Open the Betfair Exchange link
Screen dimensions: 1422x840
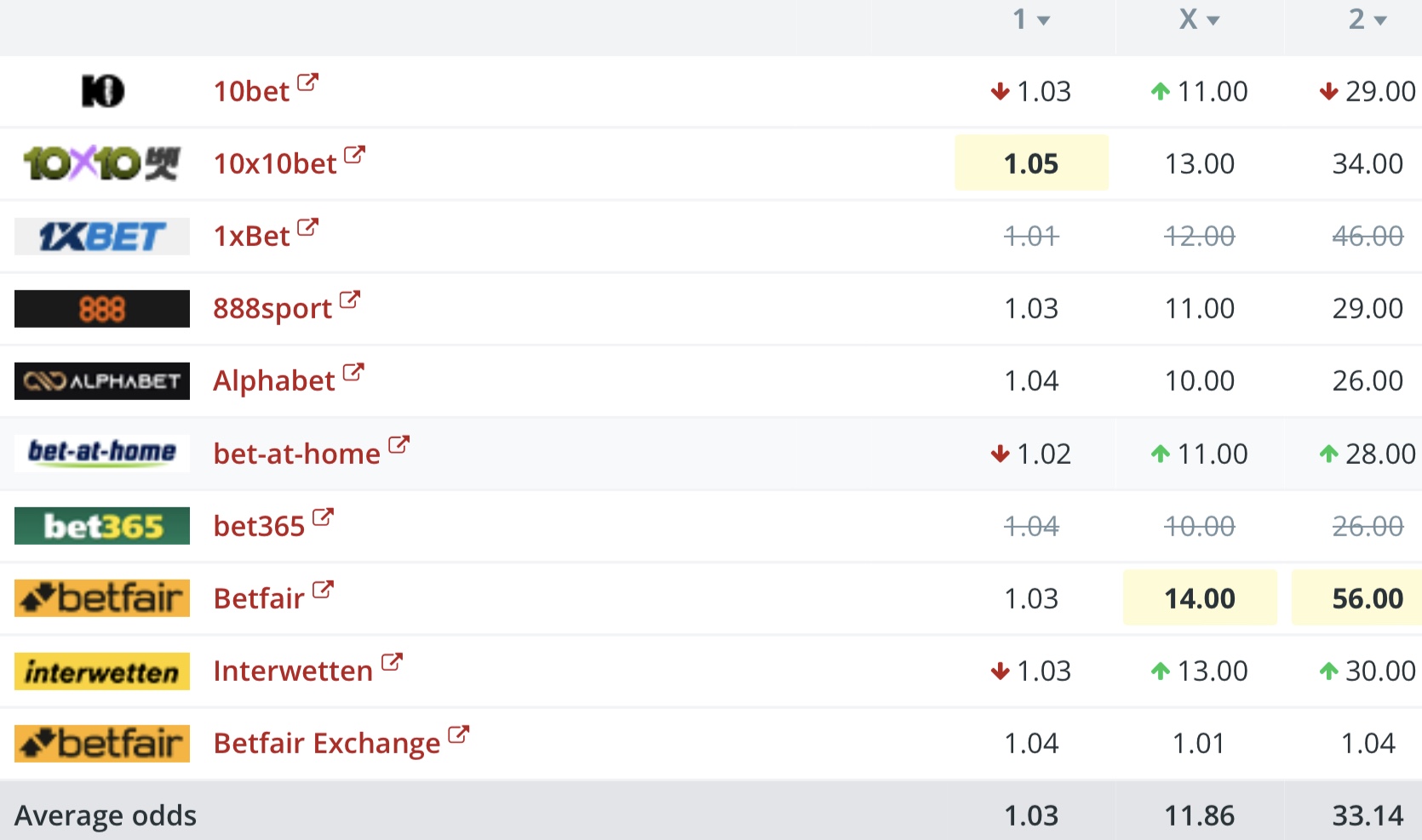pyautogui.click(x=327, y=743)
